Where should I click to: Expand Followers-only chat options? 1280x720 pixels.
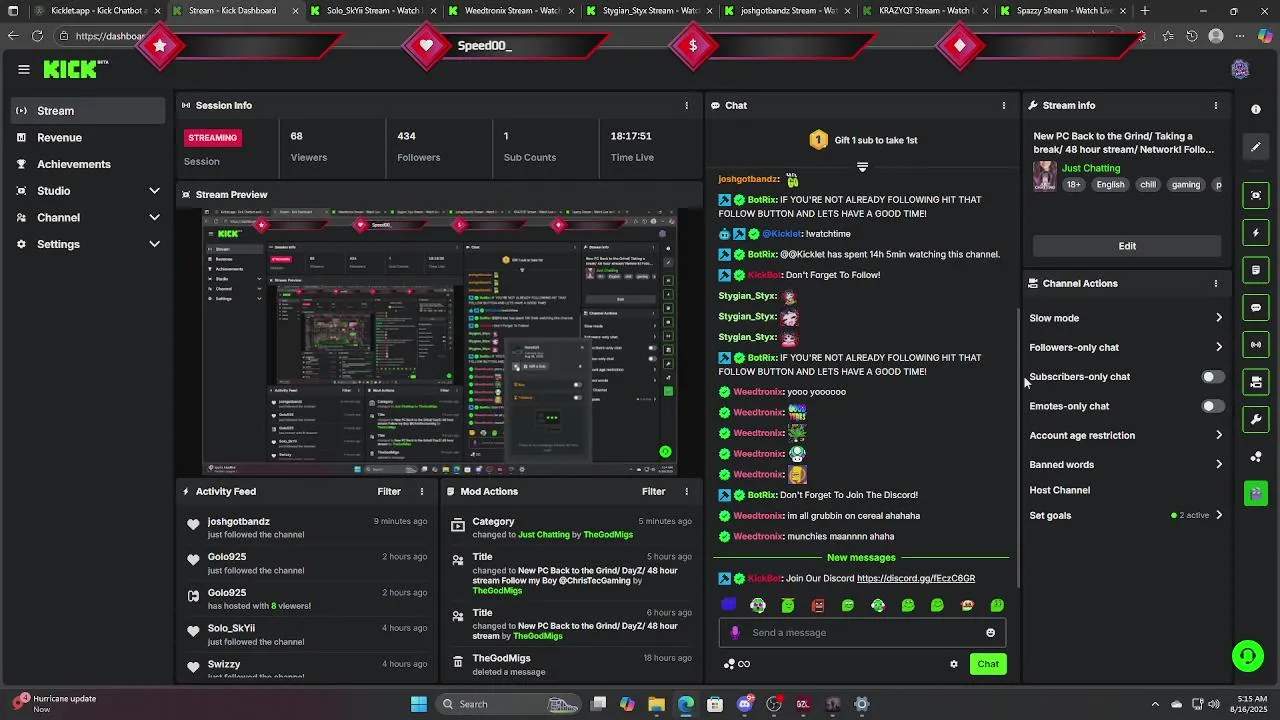(x=1218, y=347)
